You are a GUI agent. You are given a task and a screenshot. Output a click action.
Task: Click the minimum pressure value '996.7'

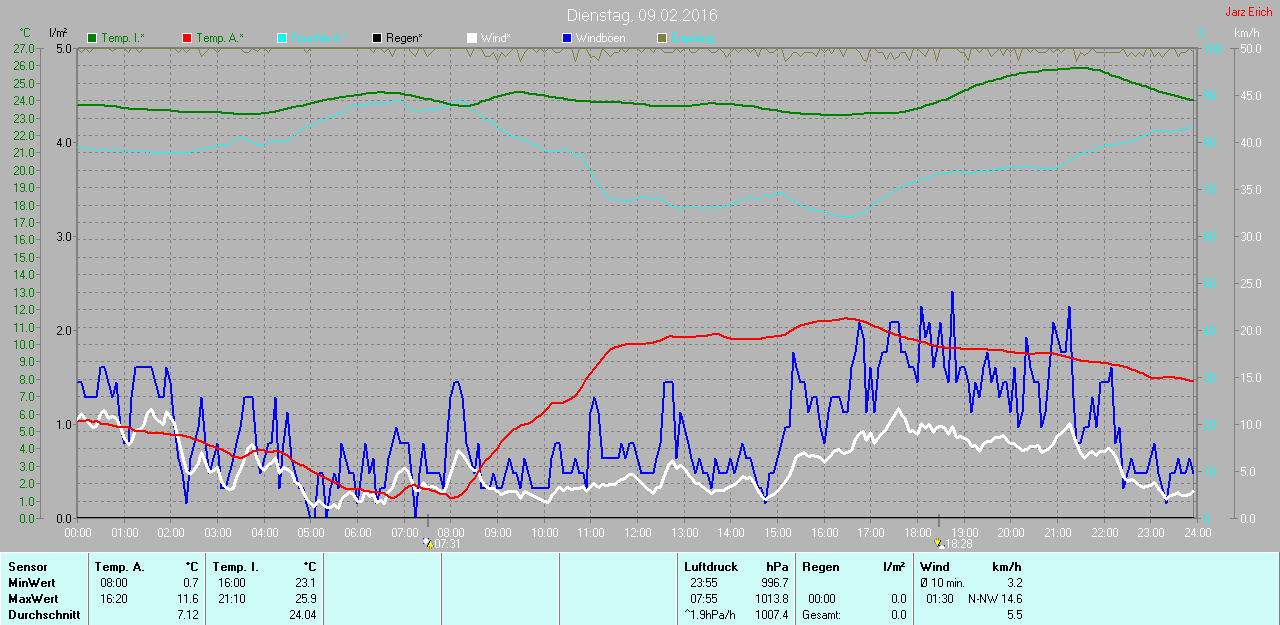[x=775, y=583]
